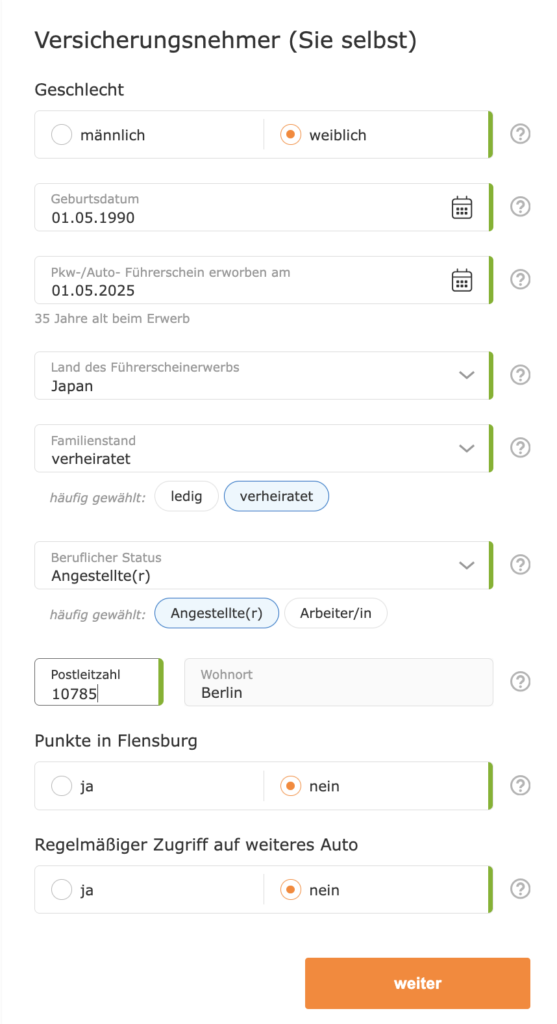This screenshot has width=557, height=1024.
Task: Open calendar icon for Führerschein erworben am
Action: pyautogui.click(x=462, y=280)
